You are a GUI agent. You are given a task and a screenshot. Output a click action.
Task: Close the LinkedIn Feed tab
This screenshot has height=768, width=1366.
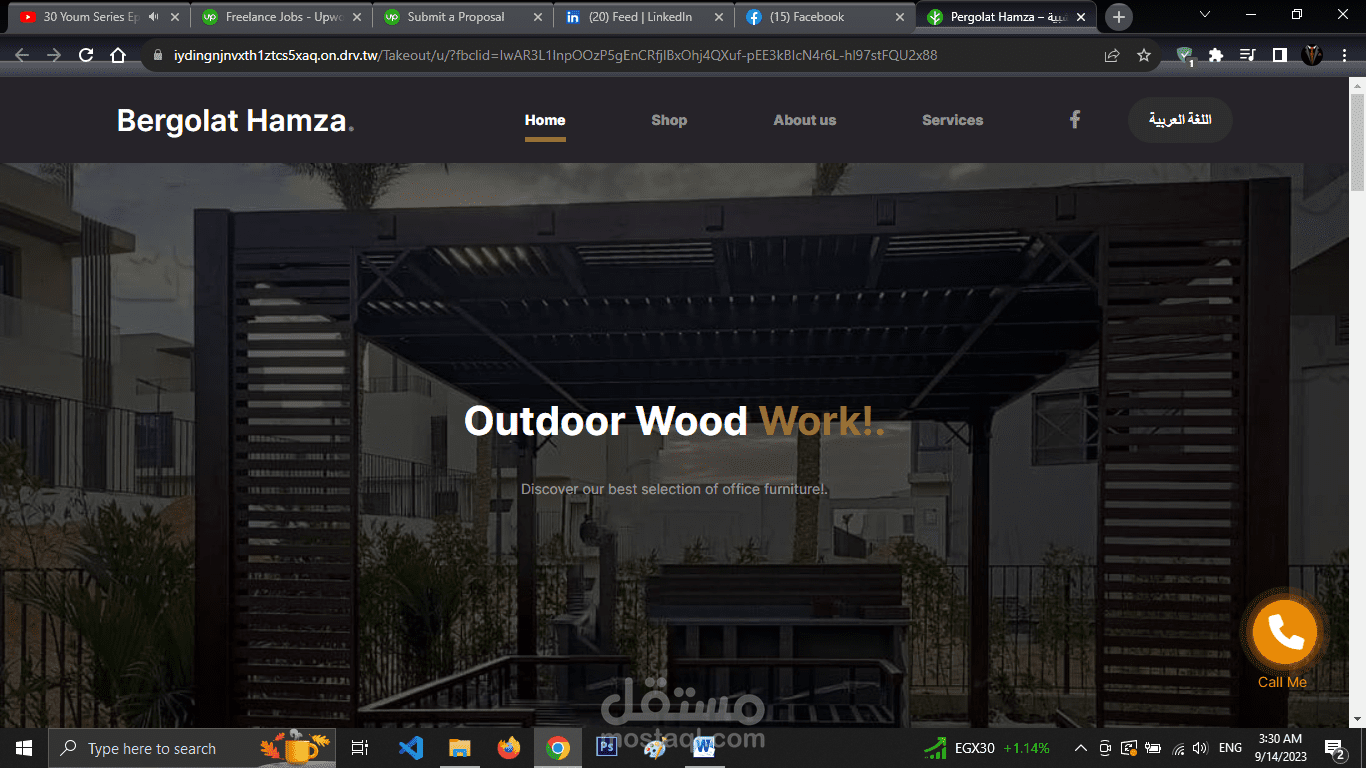[719, 17]
